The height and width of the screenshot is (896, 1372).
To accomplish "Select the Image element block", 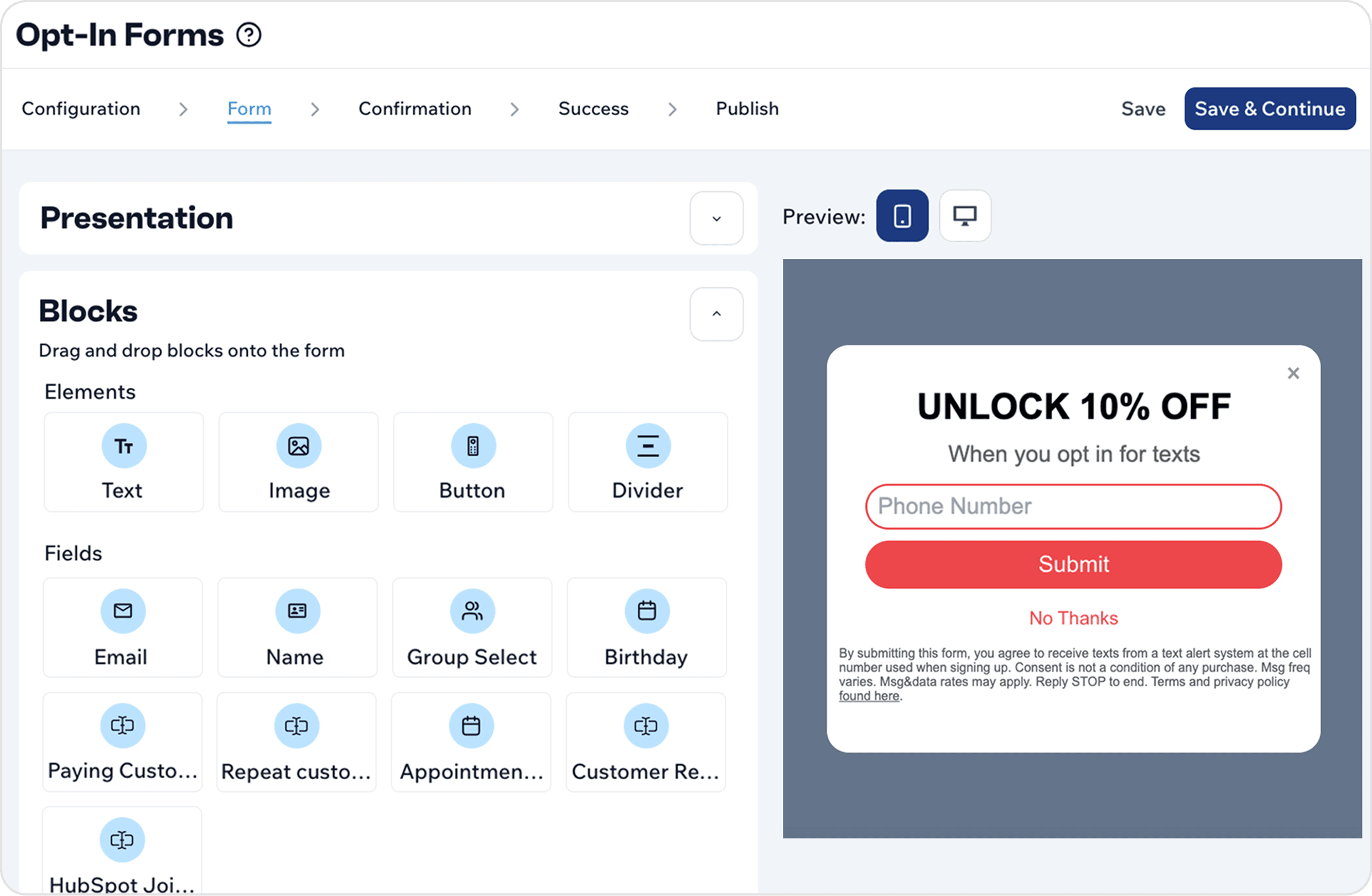I will 298,462.
